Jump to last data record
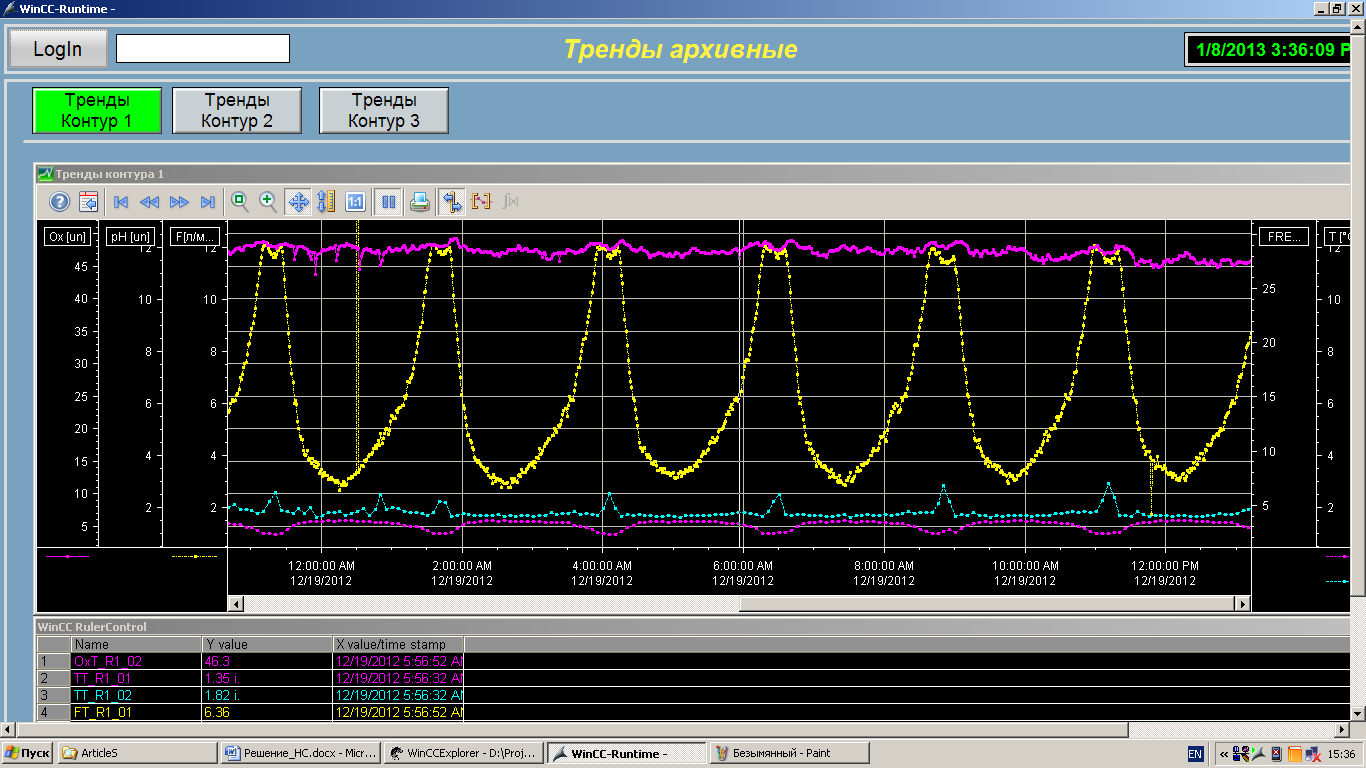Viewport: 1366px width, 768px height. click(208, 202)
